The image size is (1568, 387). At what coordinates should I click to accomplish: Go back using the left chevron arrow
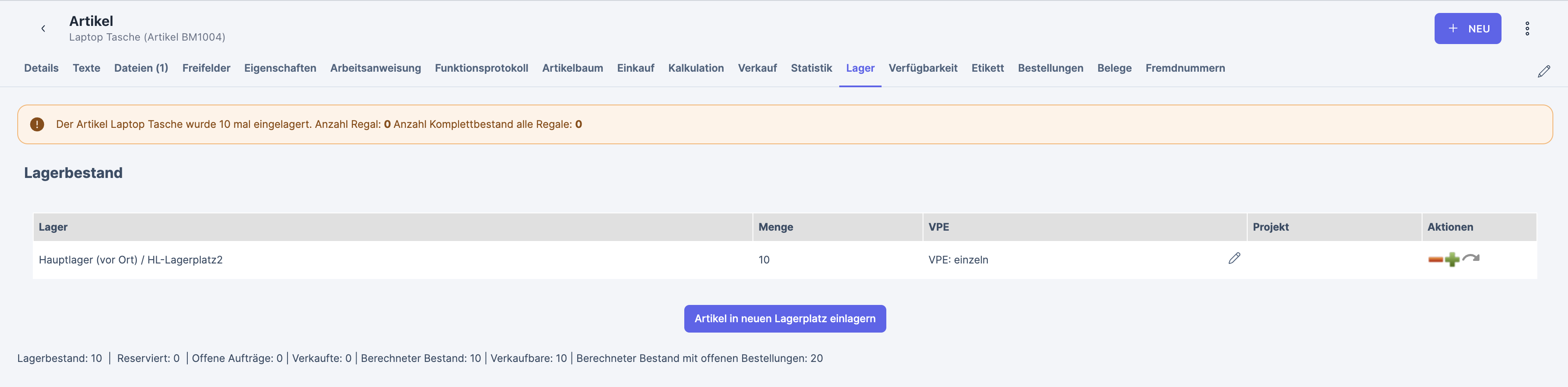point(43,29)
